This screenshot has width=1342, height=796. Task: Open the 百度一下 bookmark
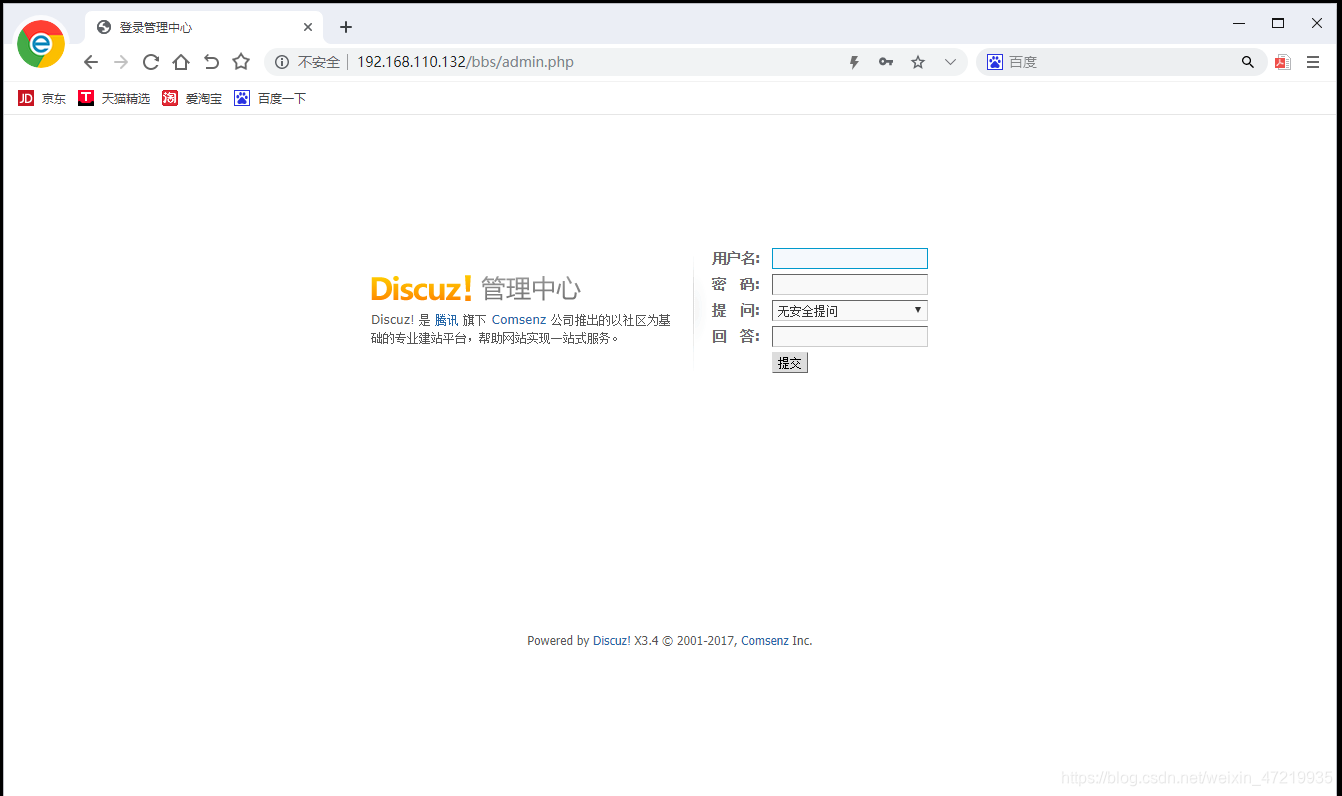pos(270,98)
